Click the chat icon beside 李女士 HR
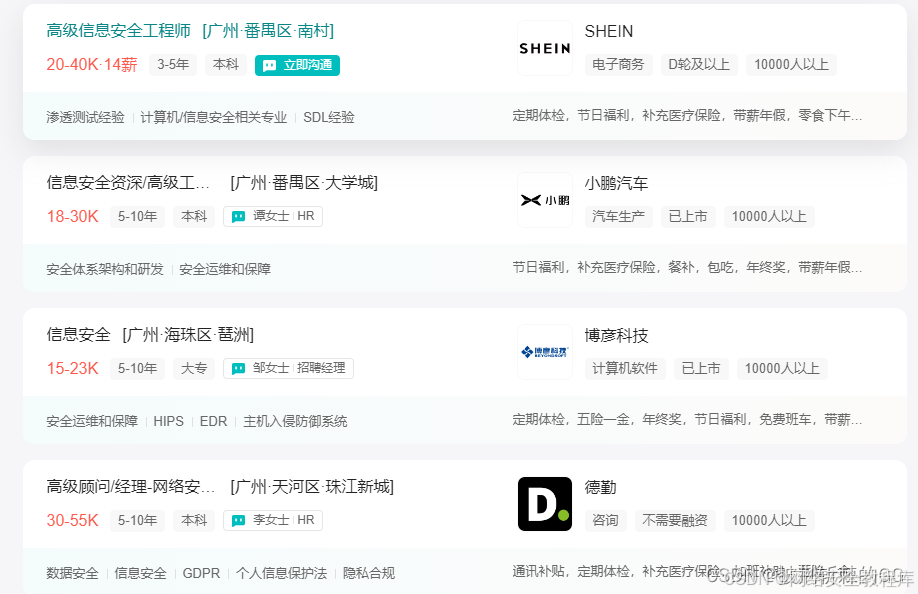The height and width of the screenshot is (594, 918). (237, 520)
